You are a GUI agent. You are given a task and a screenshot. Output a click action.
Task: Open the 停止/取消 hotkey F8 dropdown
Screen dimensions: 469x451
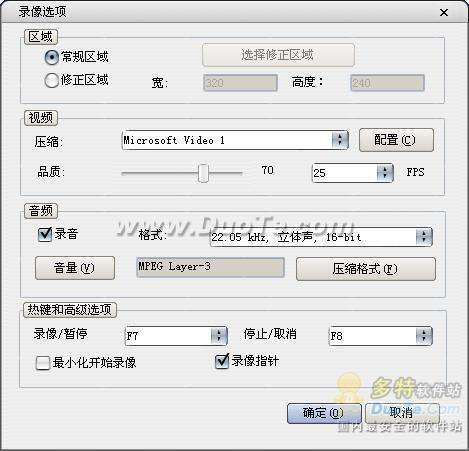(x=381, y=335)
